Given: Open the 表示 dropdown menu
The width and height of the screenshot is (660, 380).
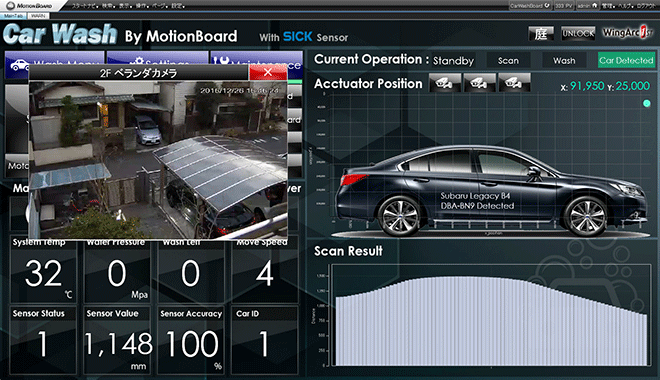Looking at the screenshot, I should click(125, 6).
